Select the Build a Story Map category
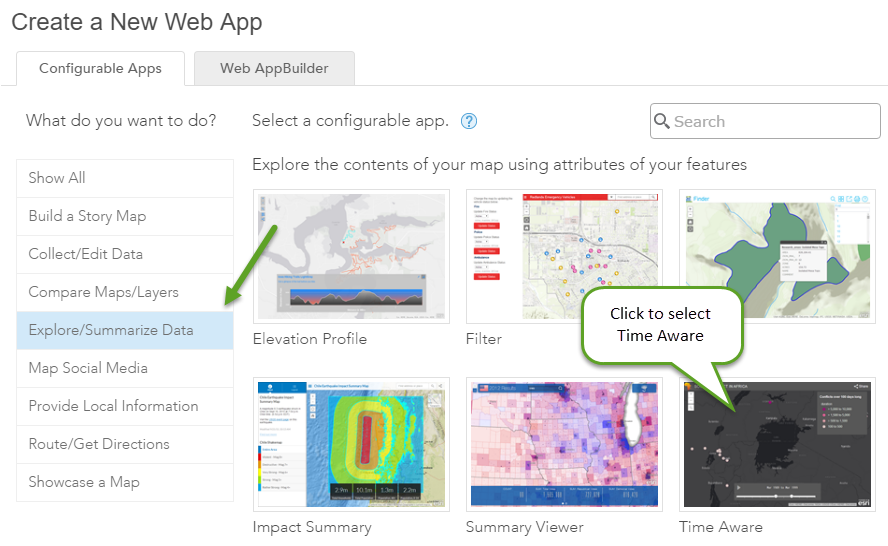Image resolution: width=888 pixels, height=546 pixels. [125, 216]
